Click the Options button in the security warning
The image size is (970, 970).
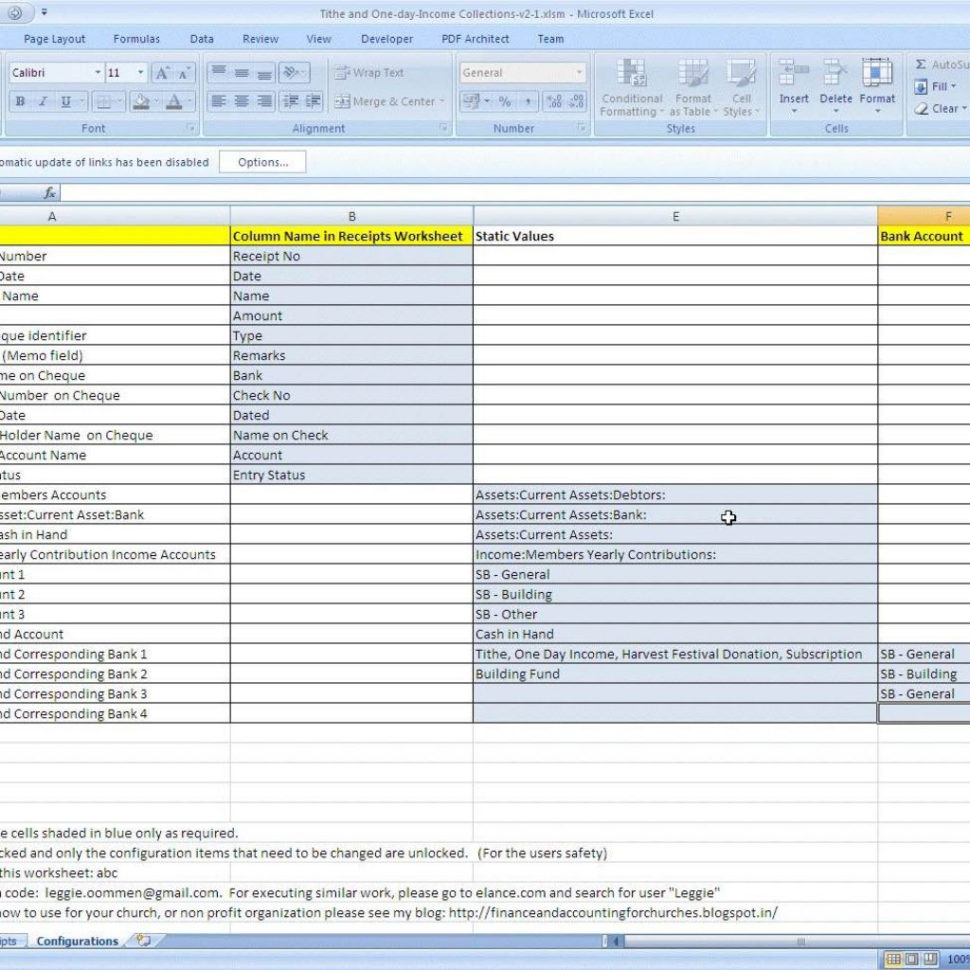click(262, 162)
